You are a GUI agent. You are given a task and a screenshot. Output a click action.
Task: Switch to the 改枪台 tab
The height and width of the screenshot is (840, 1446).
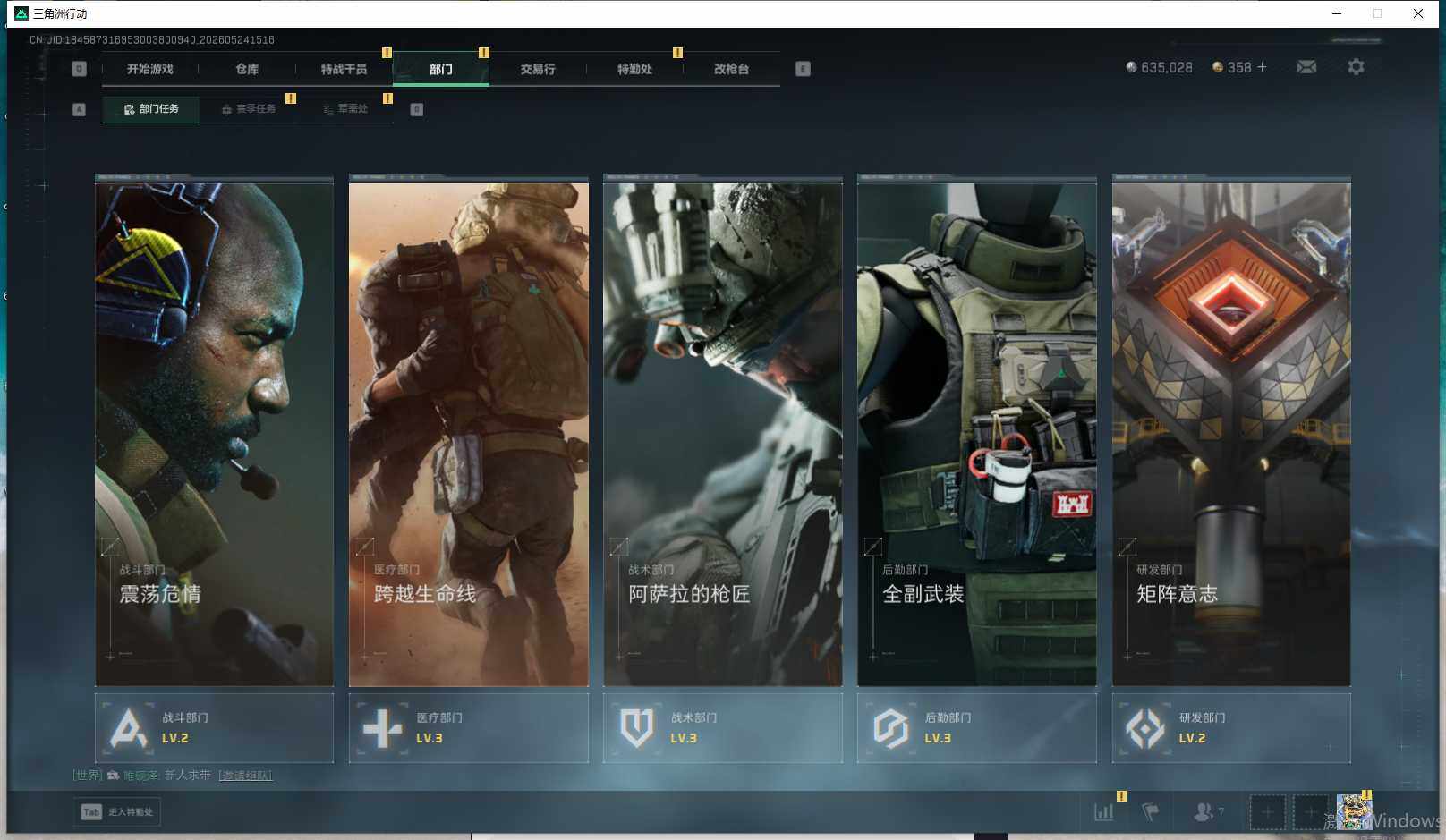tap(731, 69)
